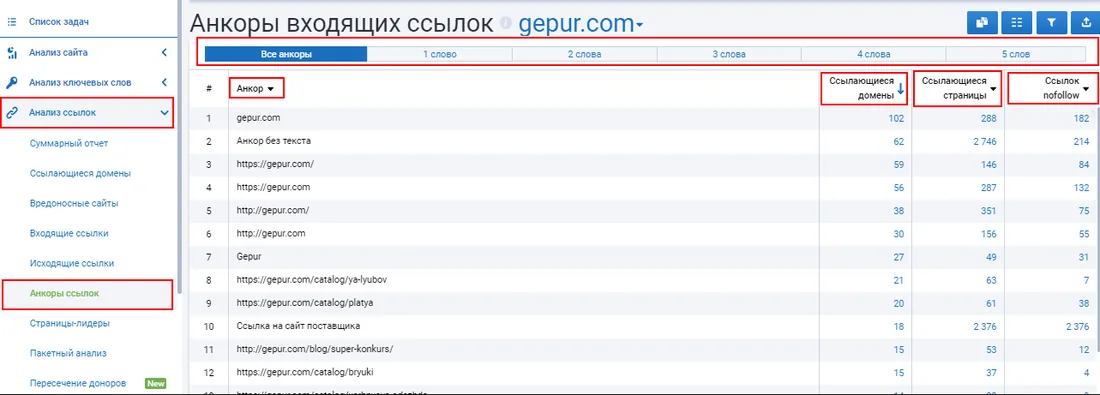Click the link analysis chain icon
The height and width of the screenshot is (395, 1100).
tap(11, 112)
